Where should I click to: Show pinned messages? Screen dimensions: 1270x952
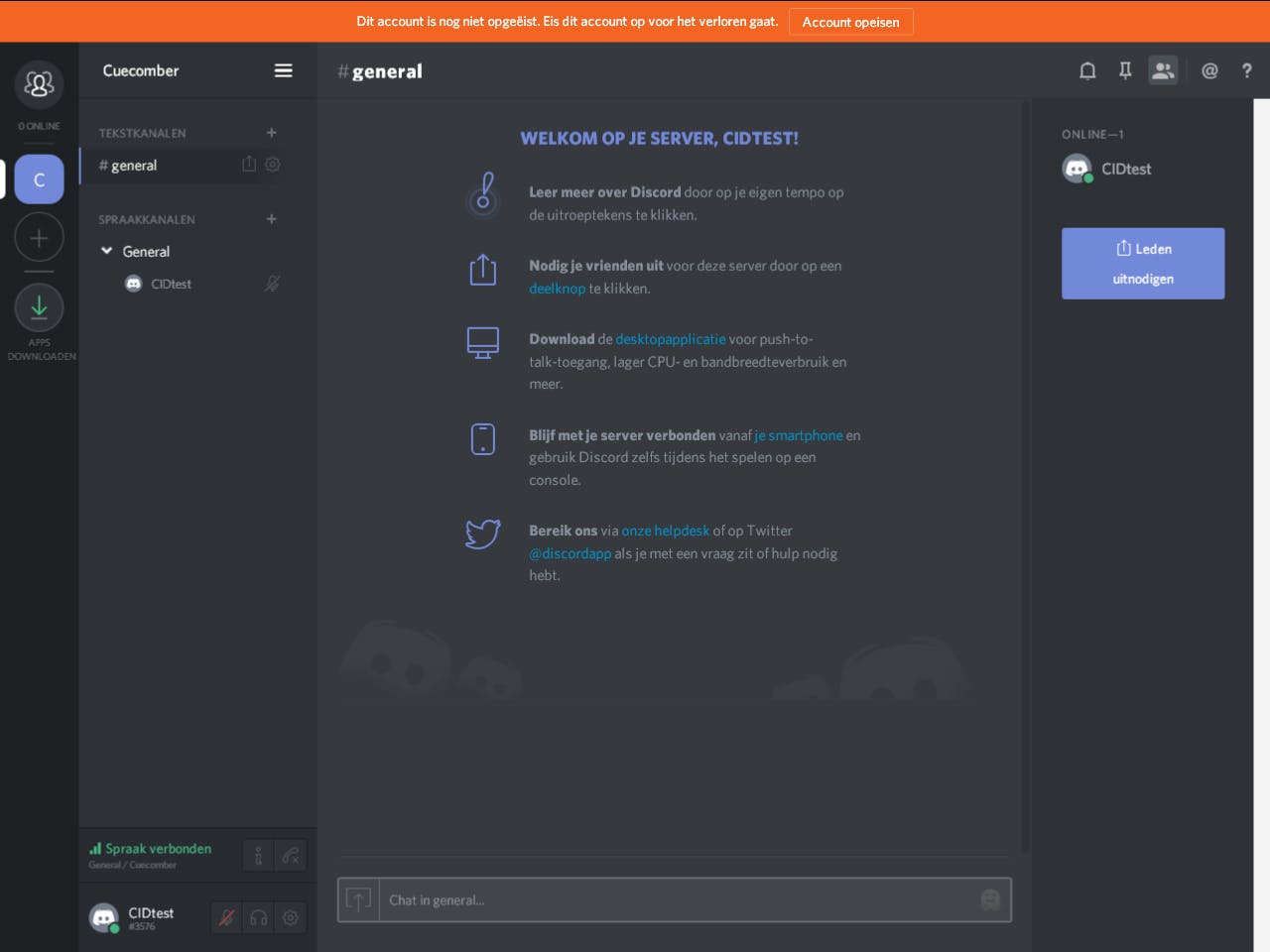(1125, 70)
